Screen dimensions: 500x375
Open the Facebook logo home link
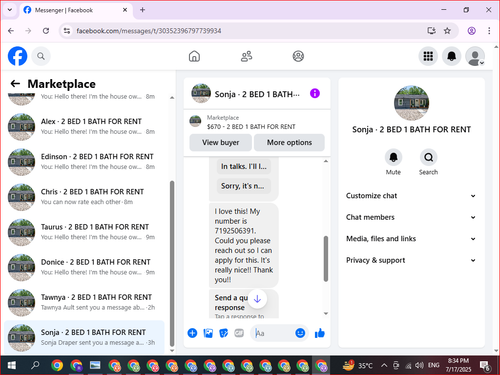pos(17,56)
